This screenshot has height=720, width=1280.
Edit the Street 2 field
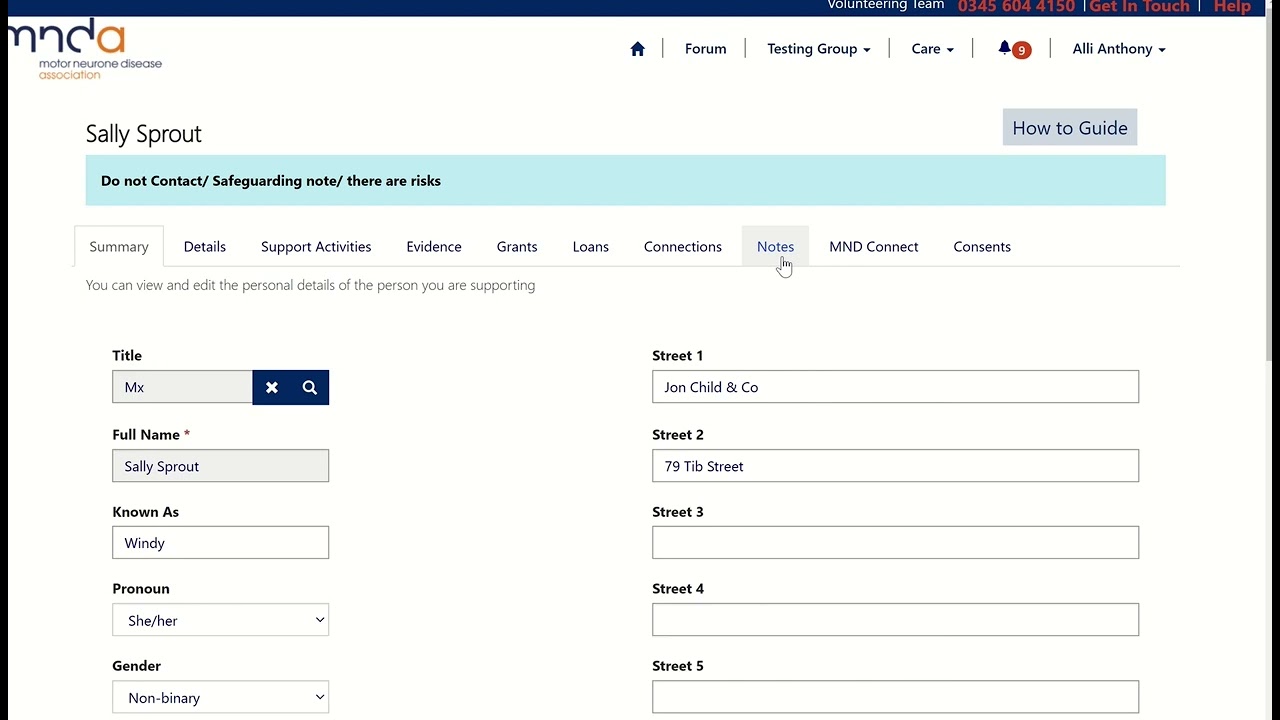[x=895, y=466]
